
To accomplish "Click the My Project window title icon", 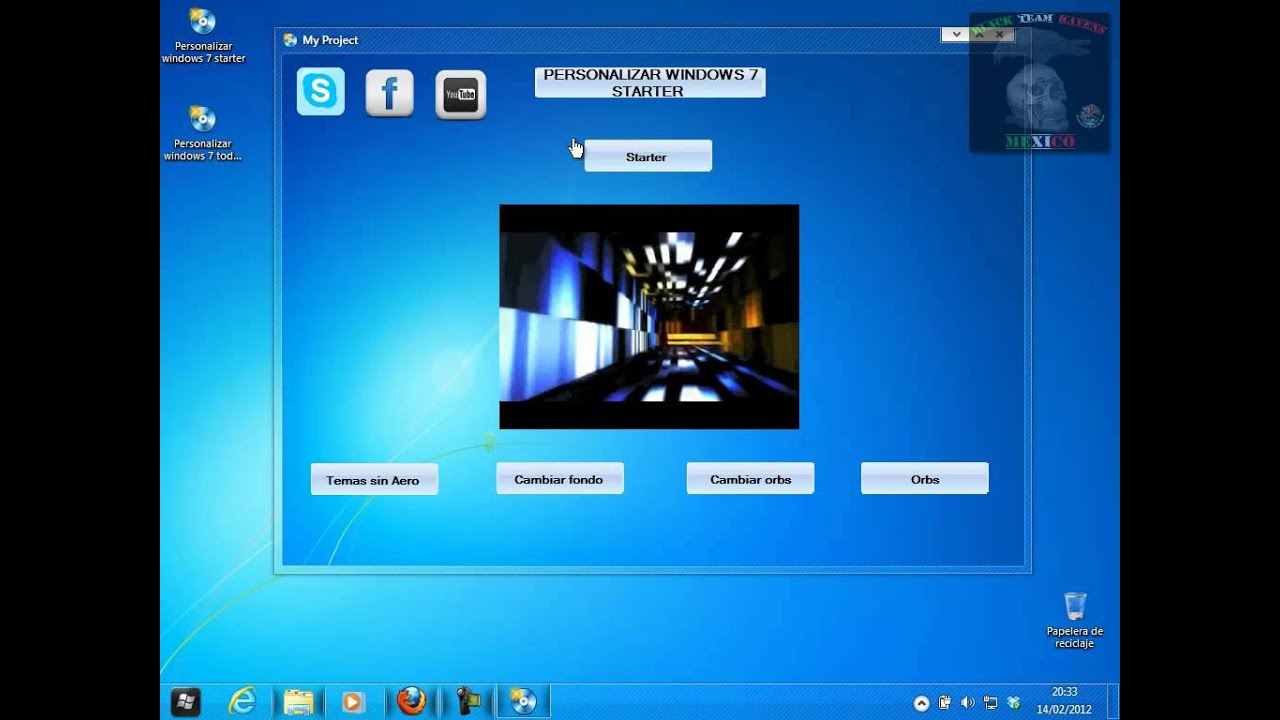I will pyautogui.click(x=290, y=40).
